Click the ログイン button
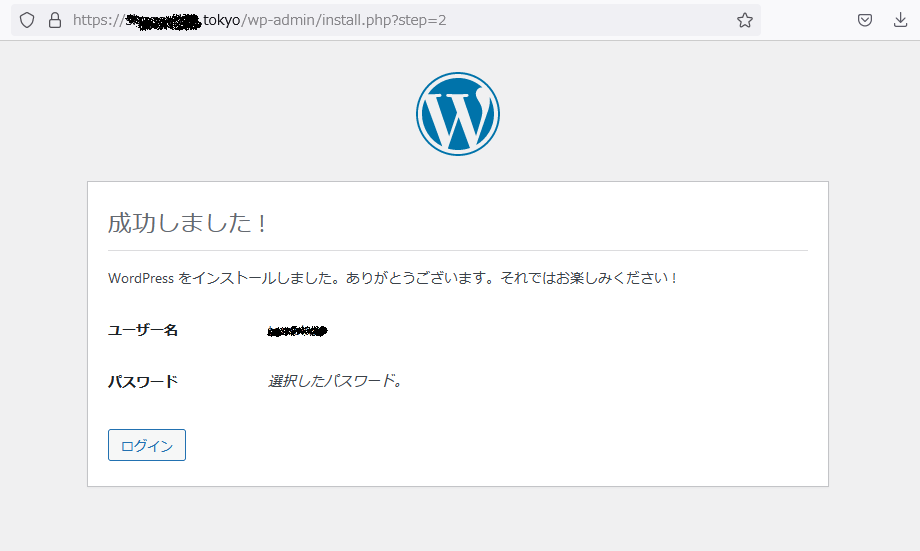The width and height of the screenshot is (920, 551). click(x=147, y=445)
